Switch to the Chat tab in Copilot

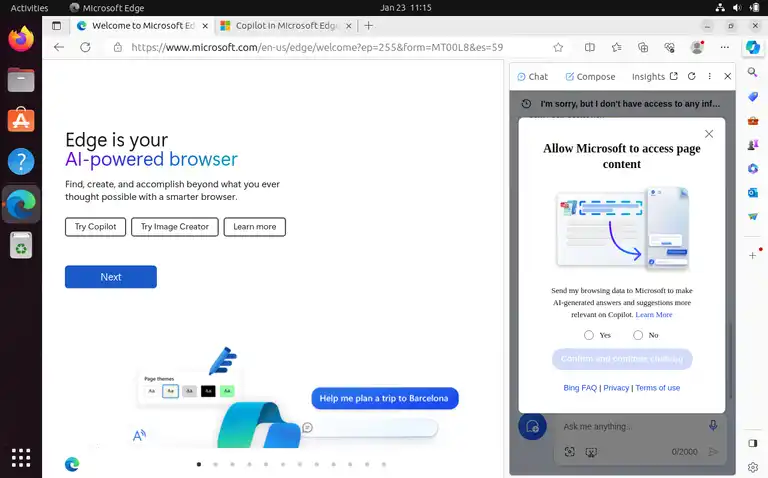click(532, 76)
